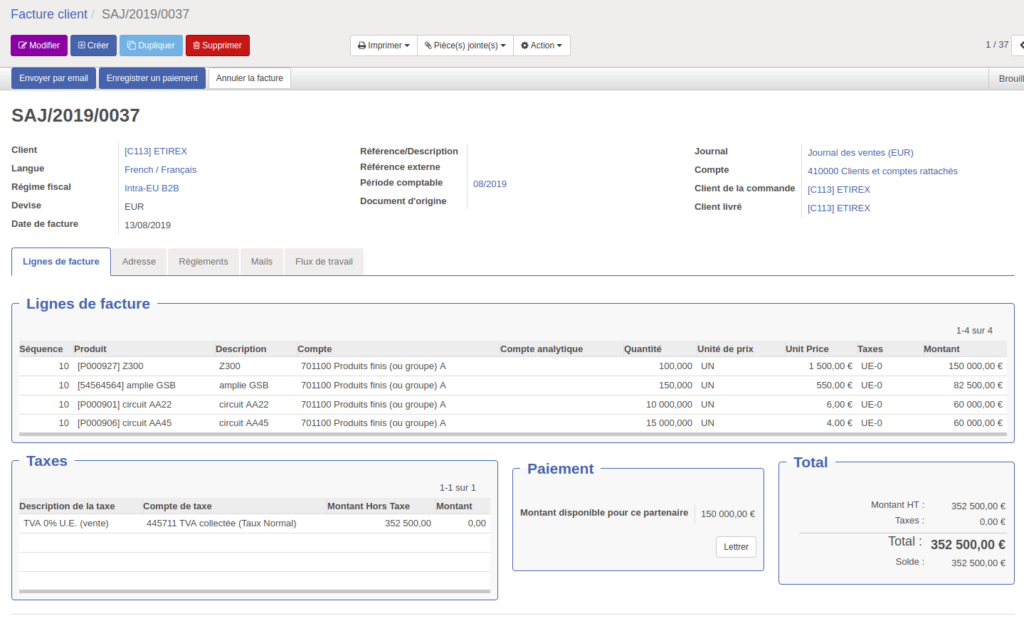The image size is (1024, 638).
Task: Switch to the Flux de travail tab
Action: coord(324,262)
